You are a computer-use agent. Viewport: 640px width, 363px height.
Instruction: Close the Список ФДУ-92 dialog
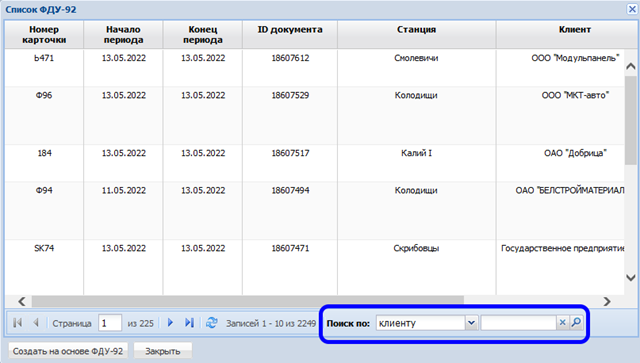coord(632,9)
